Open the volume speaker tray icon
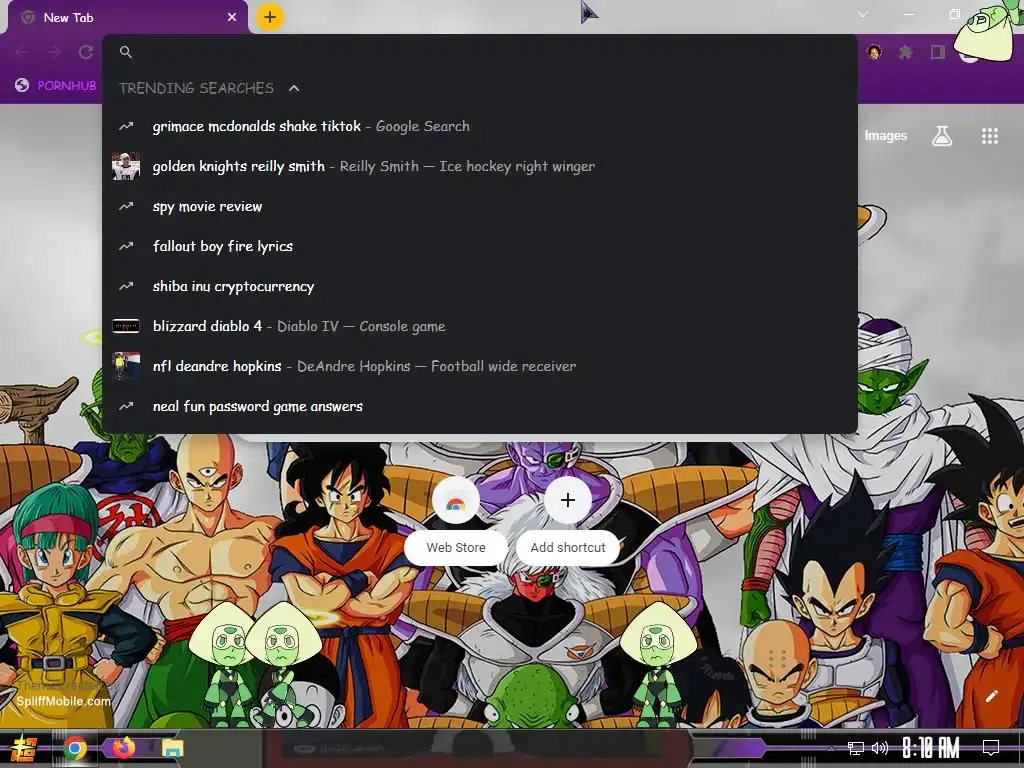This screenshot has width=1024, height=768. [x=880, y=748]
